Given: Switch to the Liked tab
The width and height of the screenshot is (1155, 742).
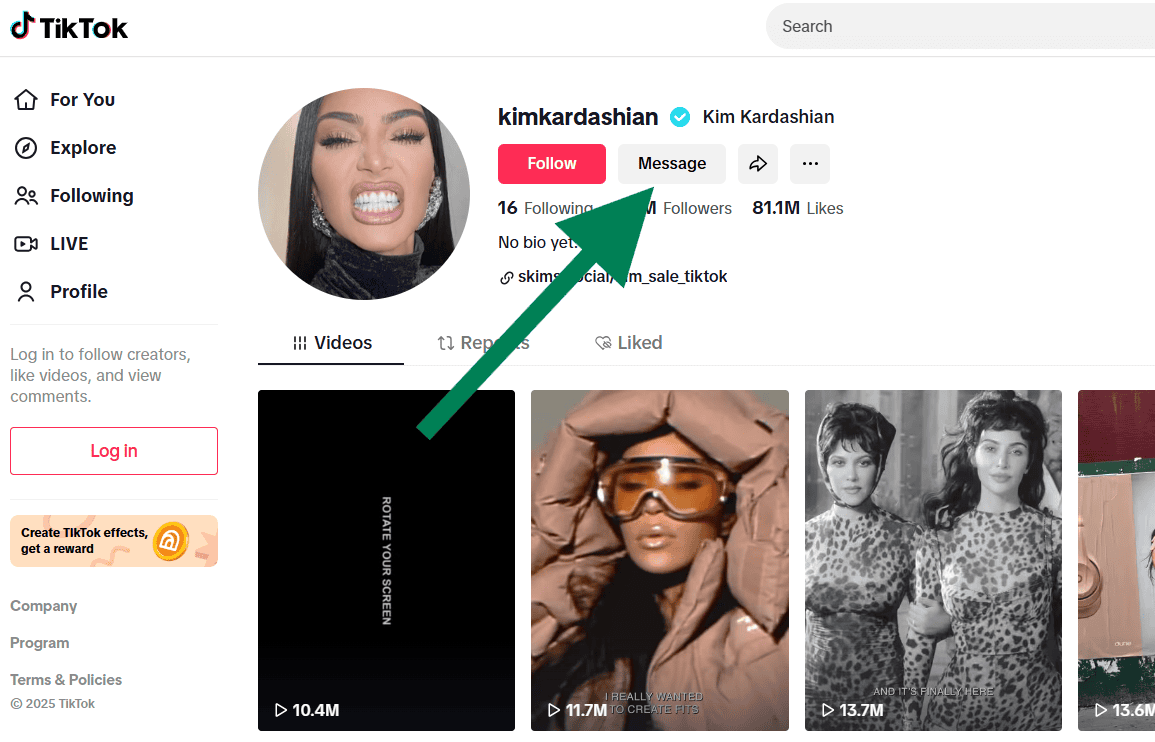Looking at the screenshot, I should click(628, 343).
